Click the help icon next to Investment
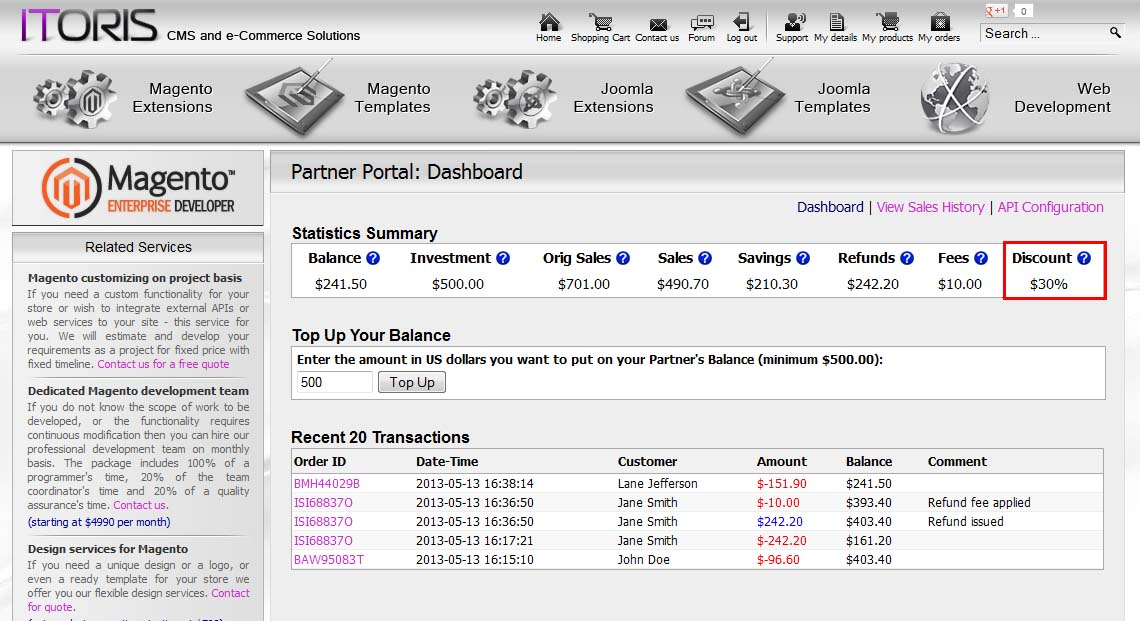 [x=503, y=258]
